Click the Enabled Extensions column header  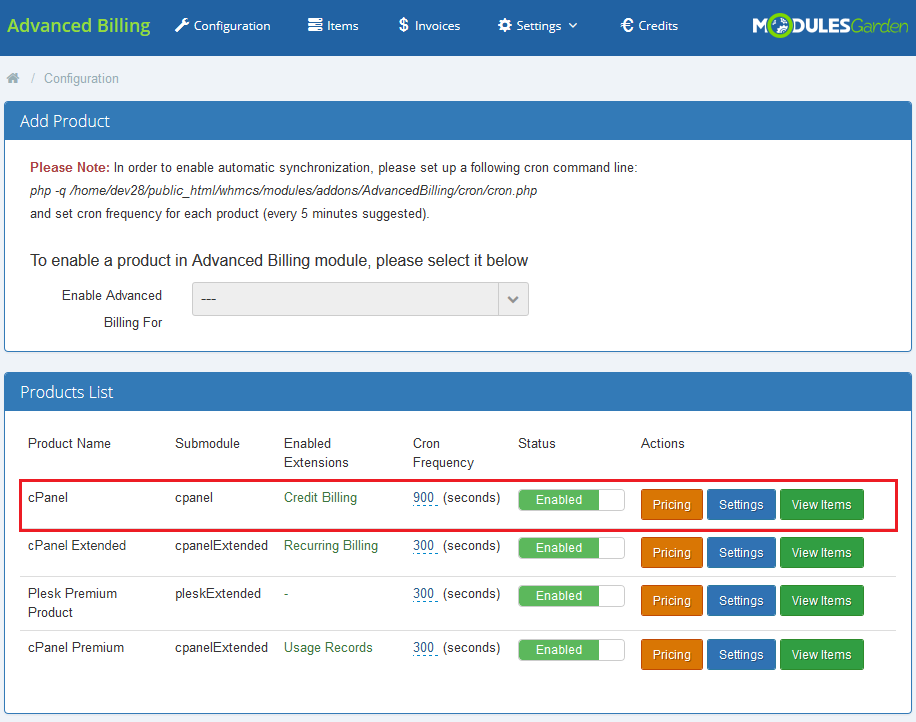(316, 453)
